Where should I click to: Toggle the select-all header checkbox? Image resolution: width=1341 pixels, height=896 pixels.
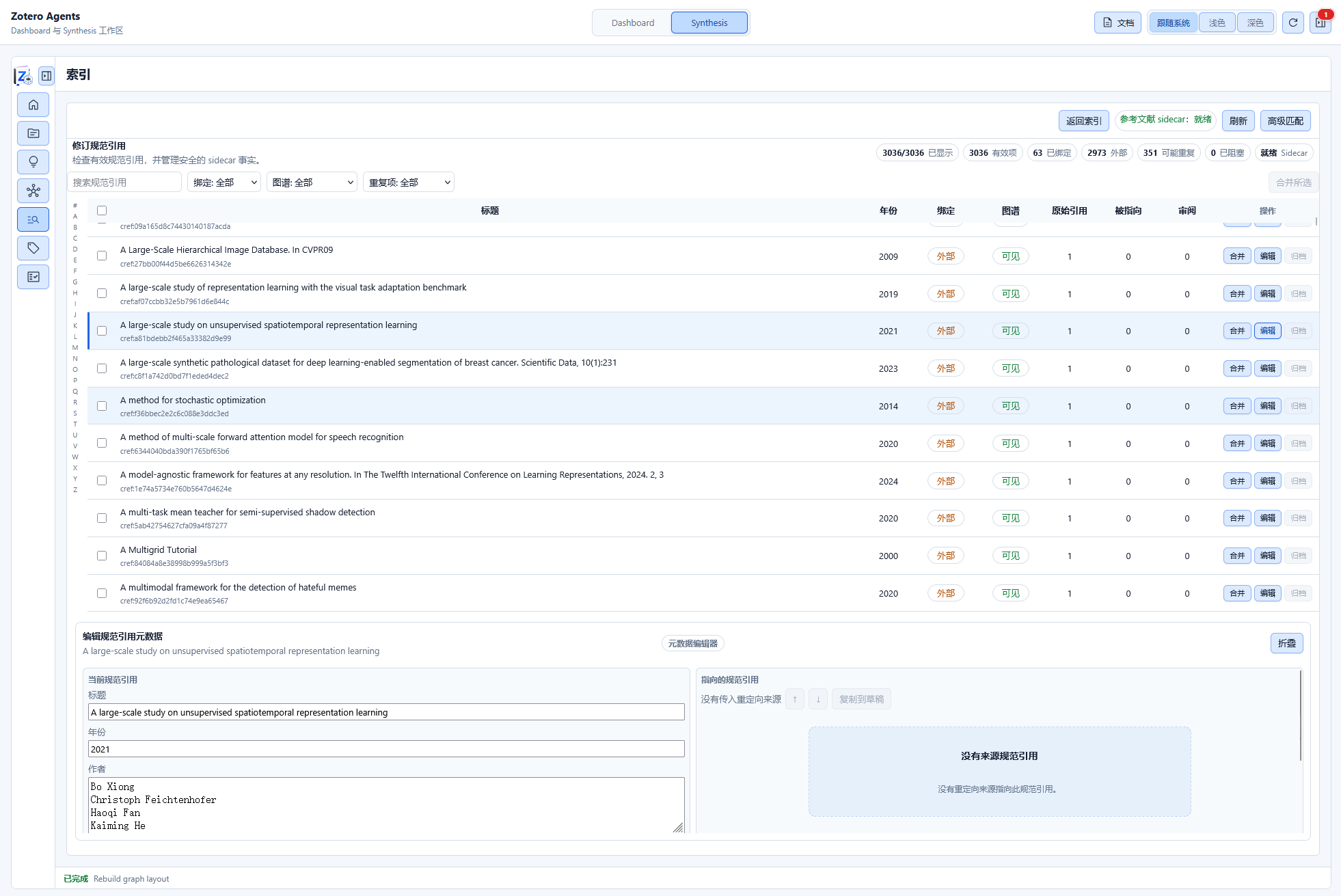point(102,211)
